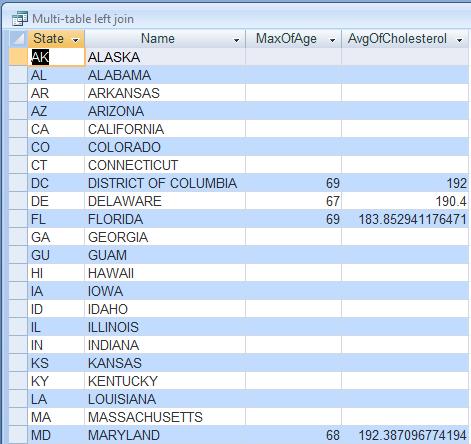Select the Kentucky row via its row selector
Image resolution: width=471 pixels, height=444 pixels.
click(x=18, y=381)
